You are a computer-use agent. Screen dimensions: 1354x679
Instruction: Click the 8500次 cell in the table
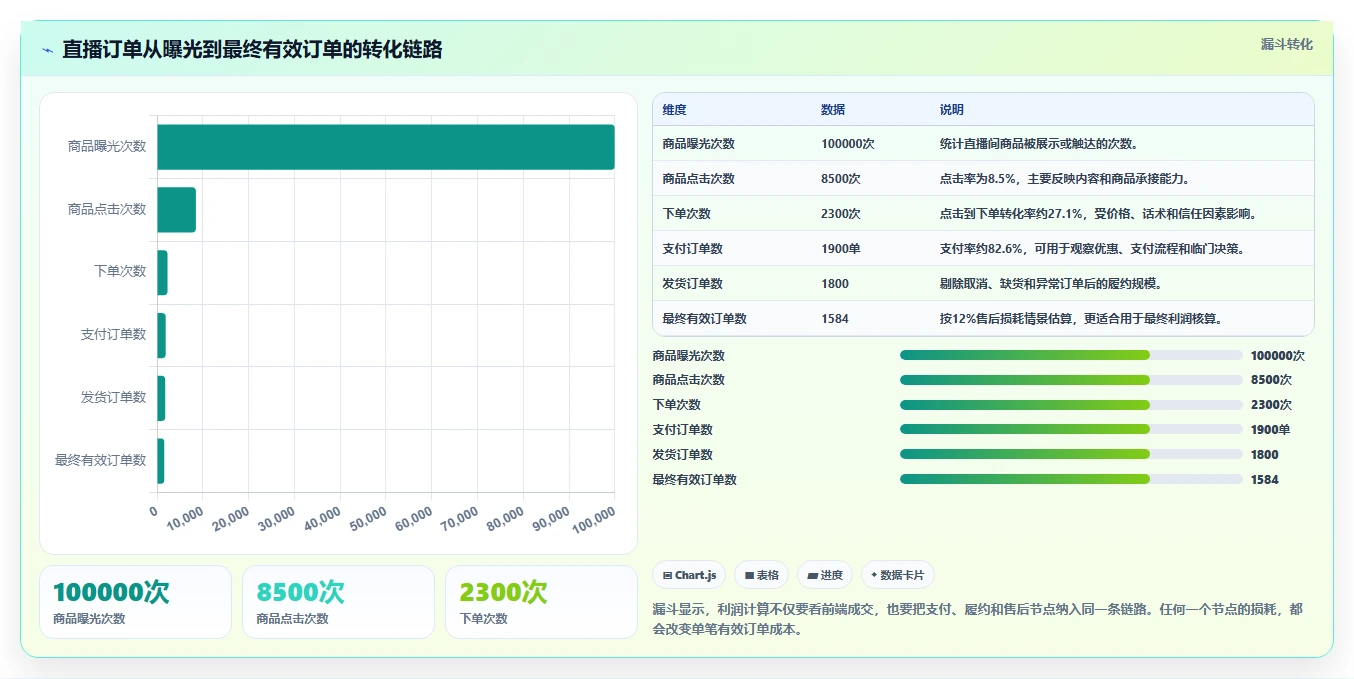(841, 179)
